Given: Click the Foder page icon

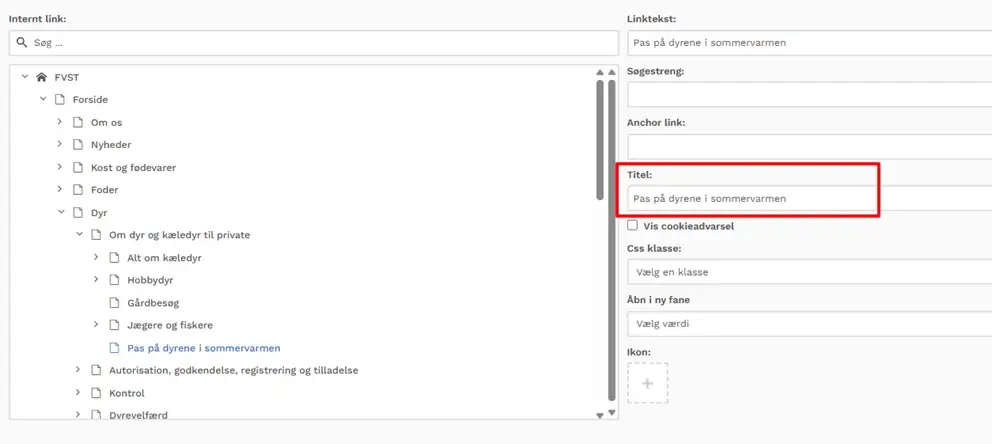Looking at the screenshot, I should [78, 190].
